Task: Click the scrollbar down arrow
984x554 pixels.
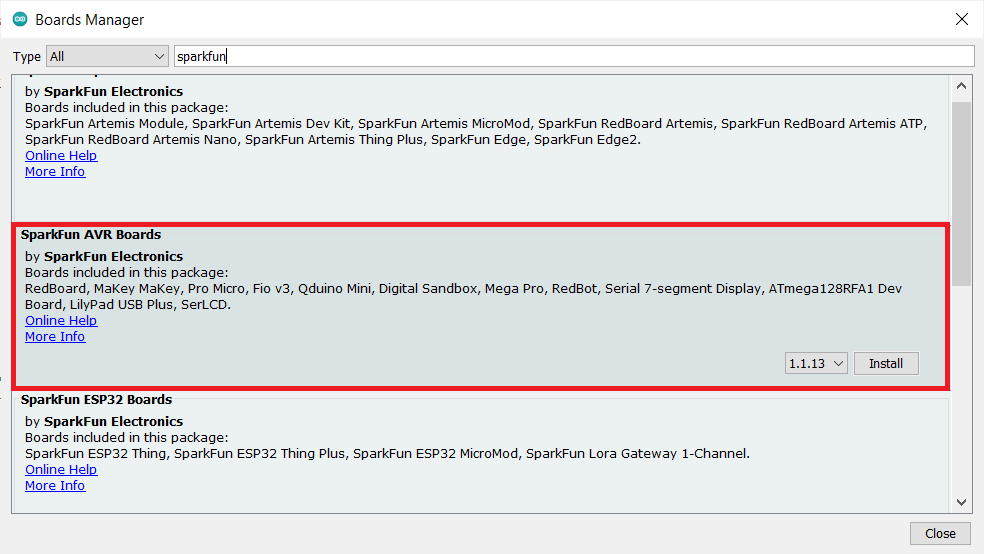Action: point(961,502)
